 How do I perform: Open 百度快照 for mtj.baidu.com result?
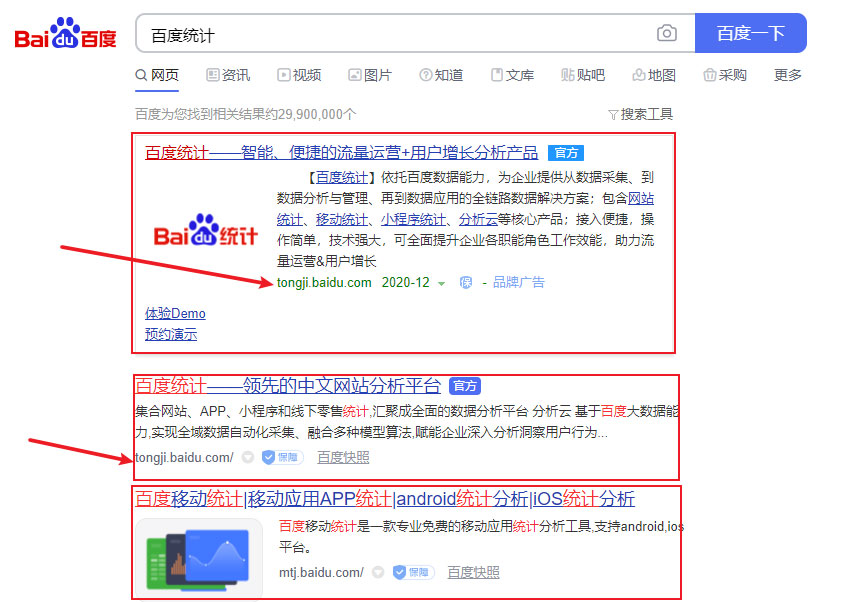[x=473, y=572]
